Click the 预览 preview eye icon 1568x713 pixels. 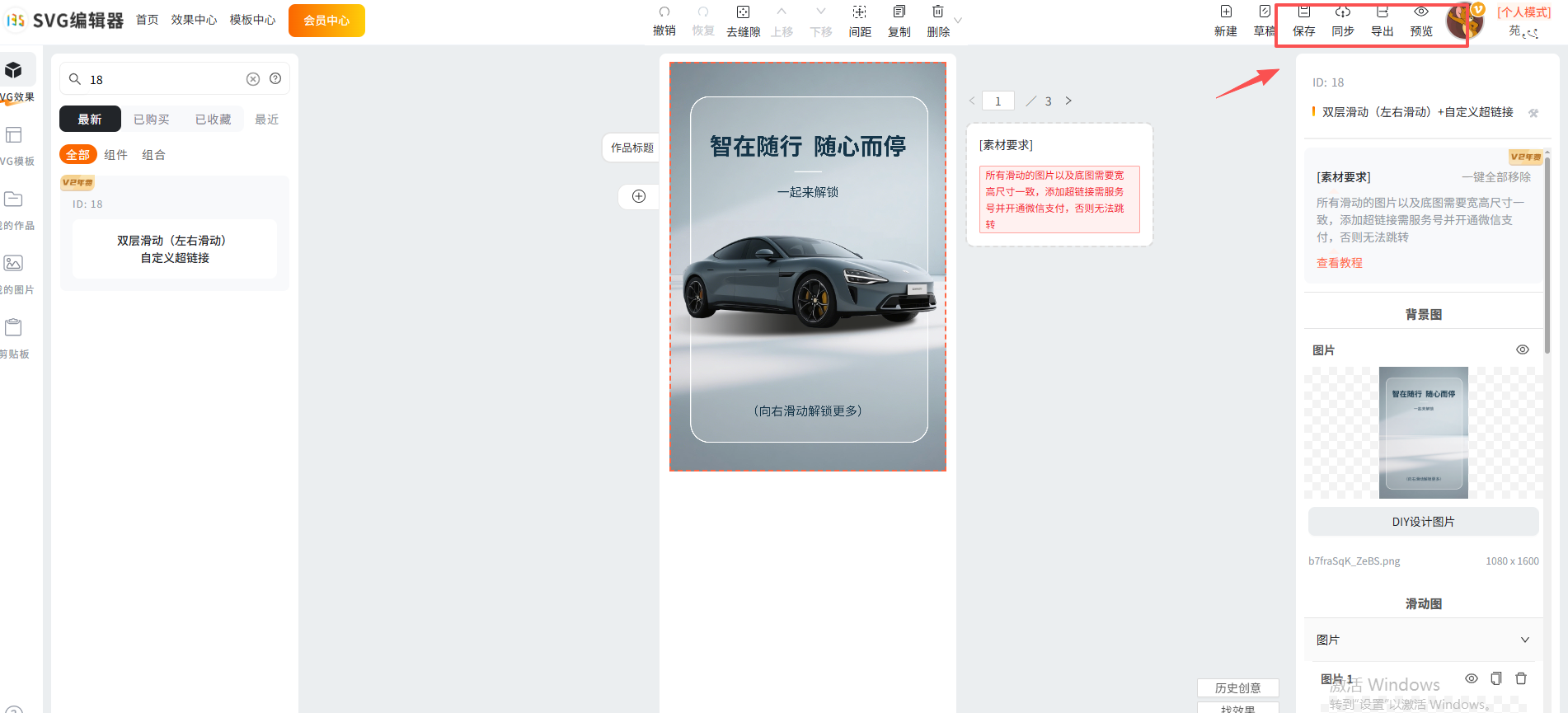point(1420,12)
